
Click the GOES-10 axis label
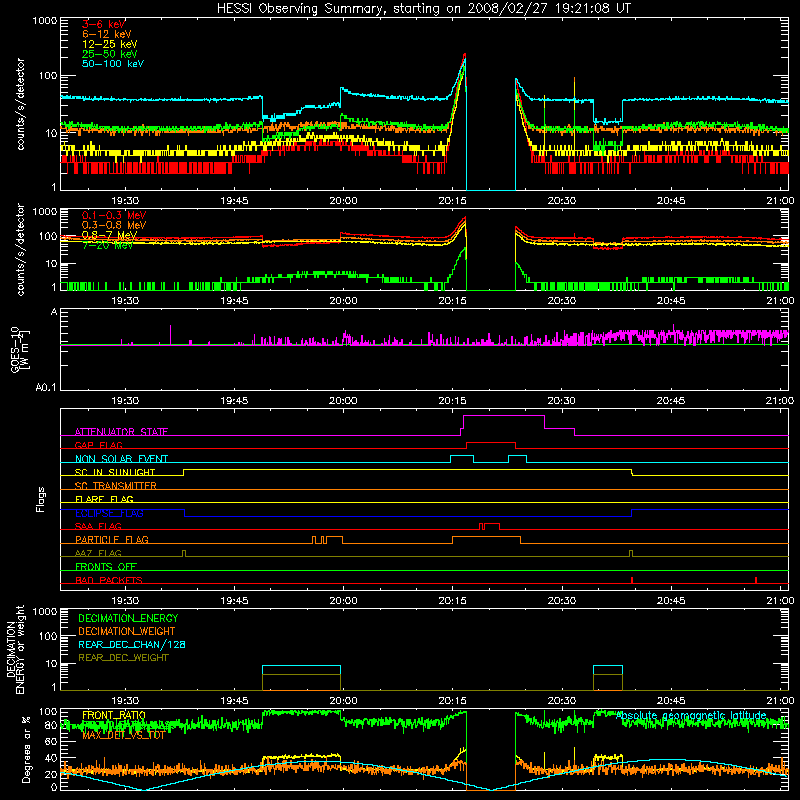pos(15,349)
